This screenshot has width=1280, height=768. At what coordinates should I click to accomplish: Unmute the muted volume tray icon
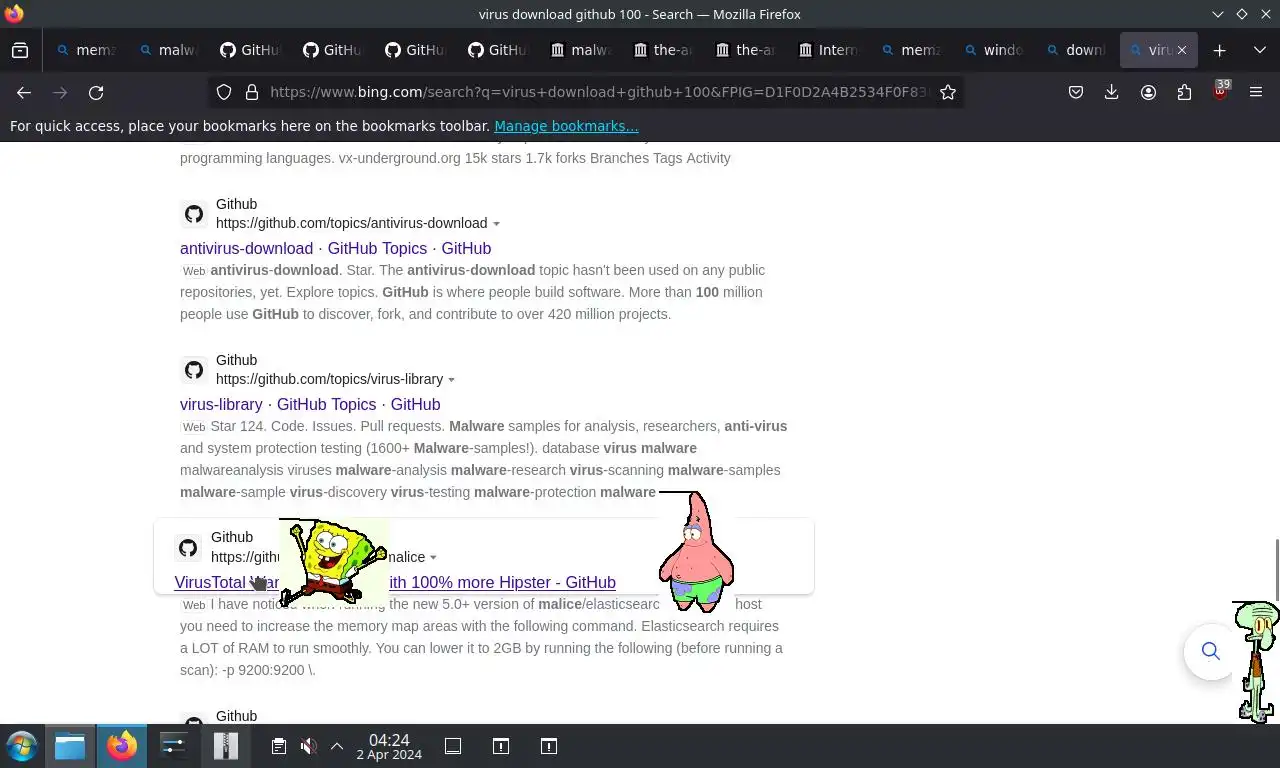click(x=308, y=746)
